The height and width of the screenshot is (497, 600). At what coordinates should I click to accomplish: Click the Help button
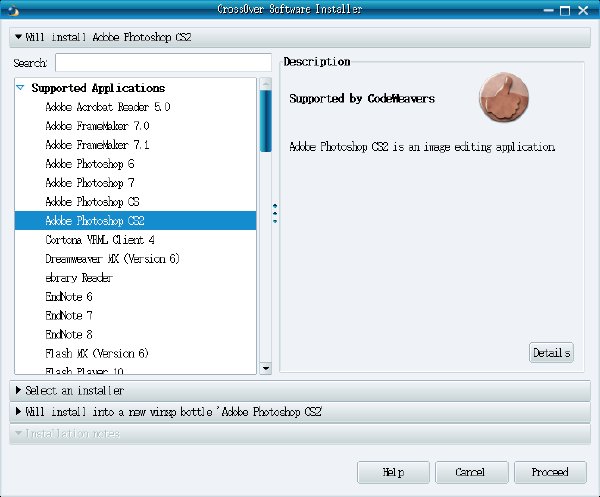pos(393,472)
